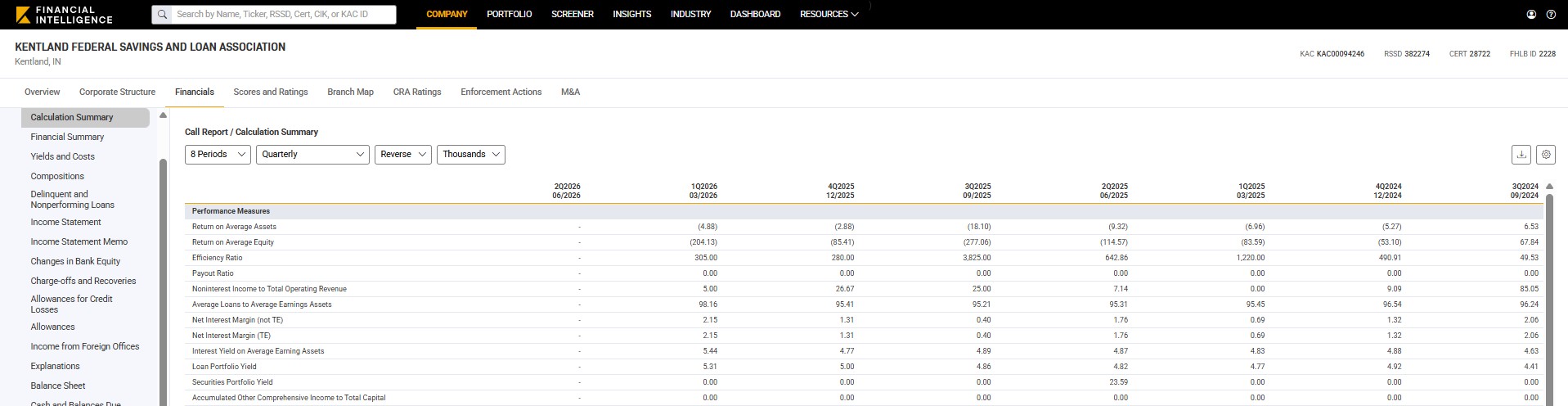Open Income Statement Memo report
This screenshot has height=406, width=1568.
[x=79, y=241]
